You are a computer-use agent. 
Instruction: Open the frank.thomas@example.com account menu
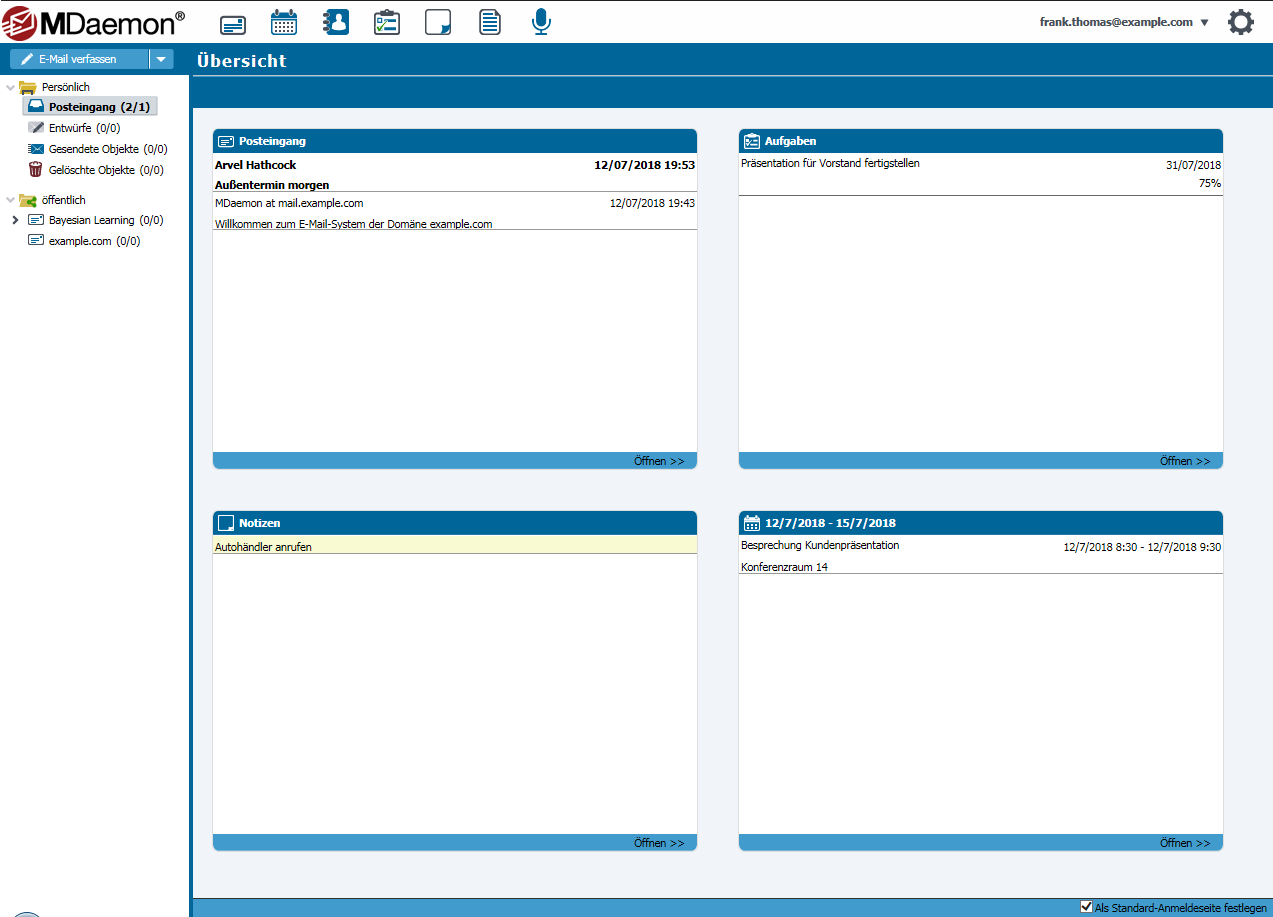[x=1124, y=22]
